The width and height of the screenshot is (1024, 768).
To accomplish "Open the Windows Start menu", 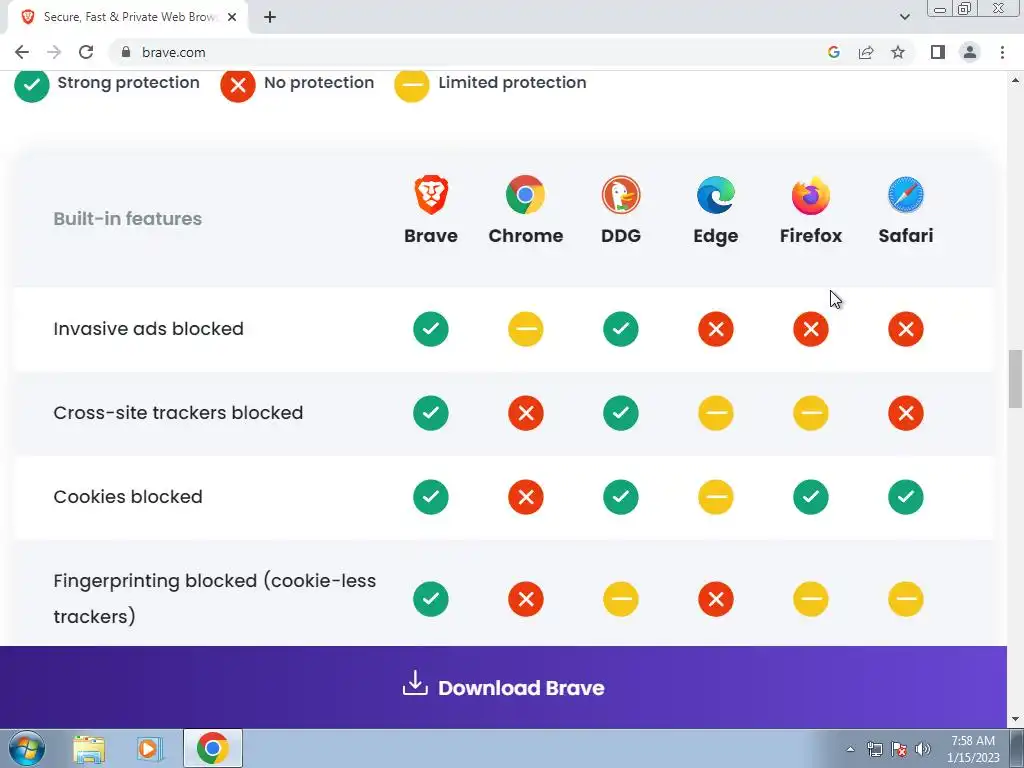I will pos(26,748).
